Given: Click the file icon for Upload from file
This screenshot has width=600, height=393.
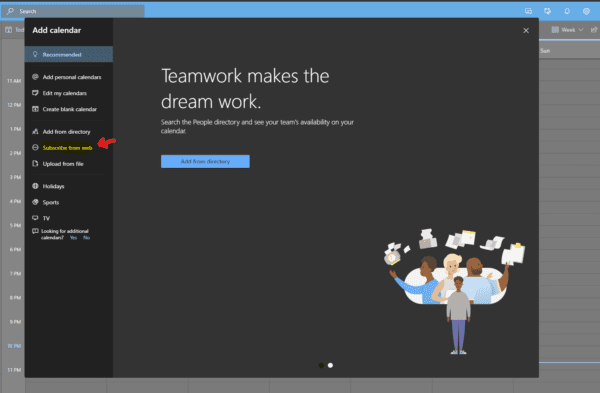Looking at the screenshot, I should click(35, 163).
